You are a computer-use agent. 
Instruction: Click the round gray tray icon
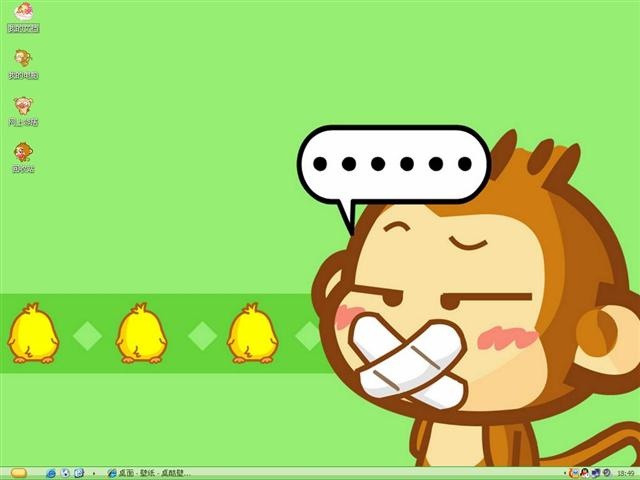coord(607,473)
